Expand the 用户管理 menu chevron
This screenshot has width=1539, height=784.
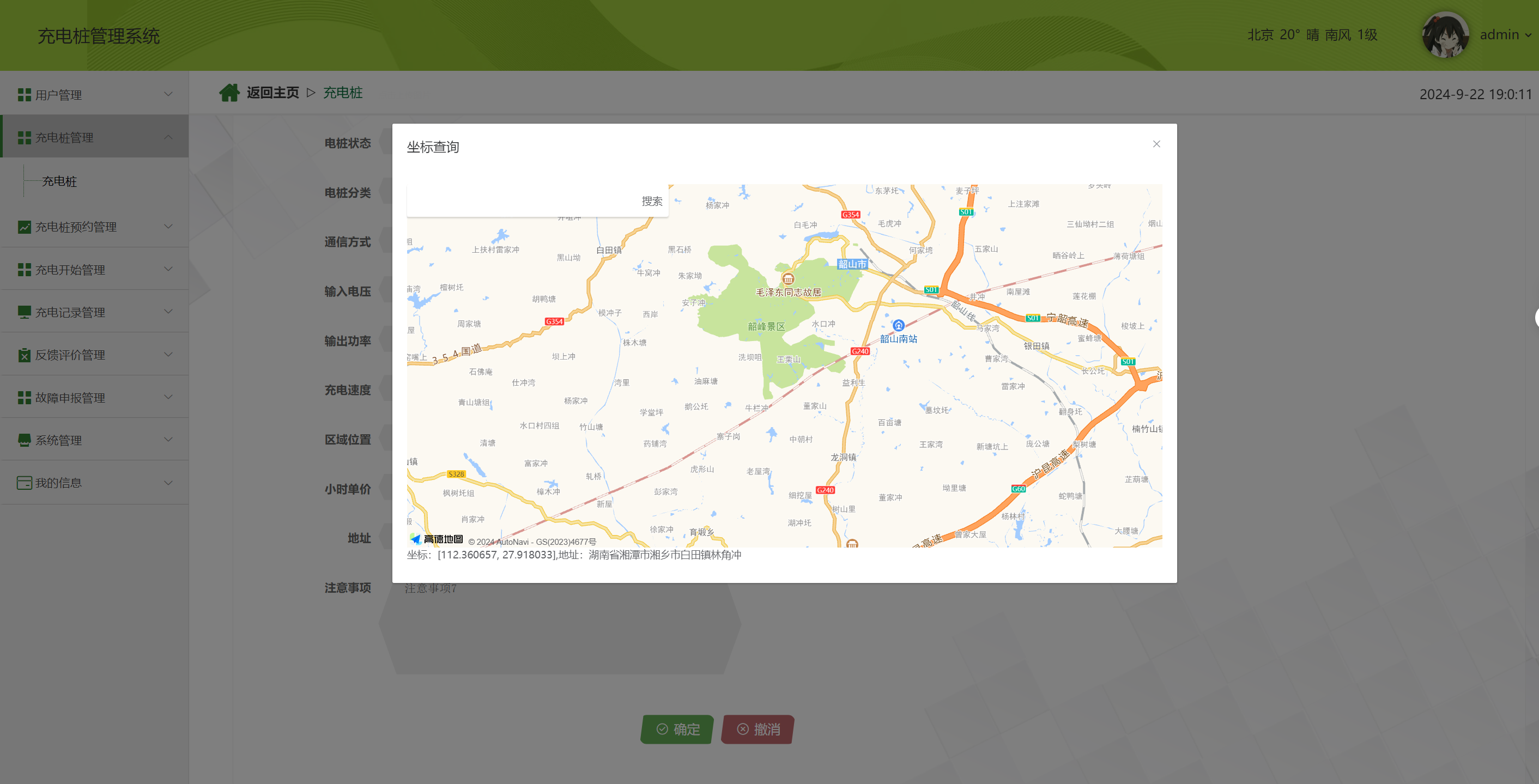(168, 94)
